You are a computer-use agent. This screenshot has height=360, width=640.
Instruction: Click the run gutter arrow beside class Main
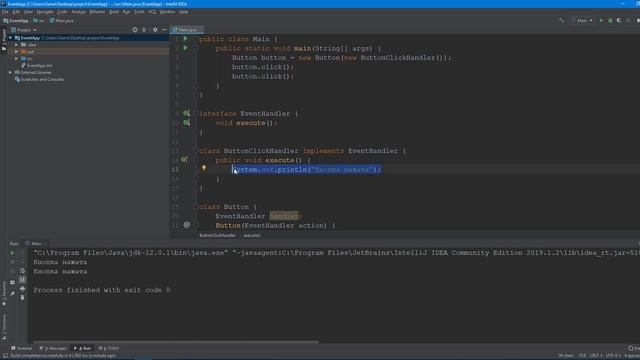186,38
